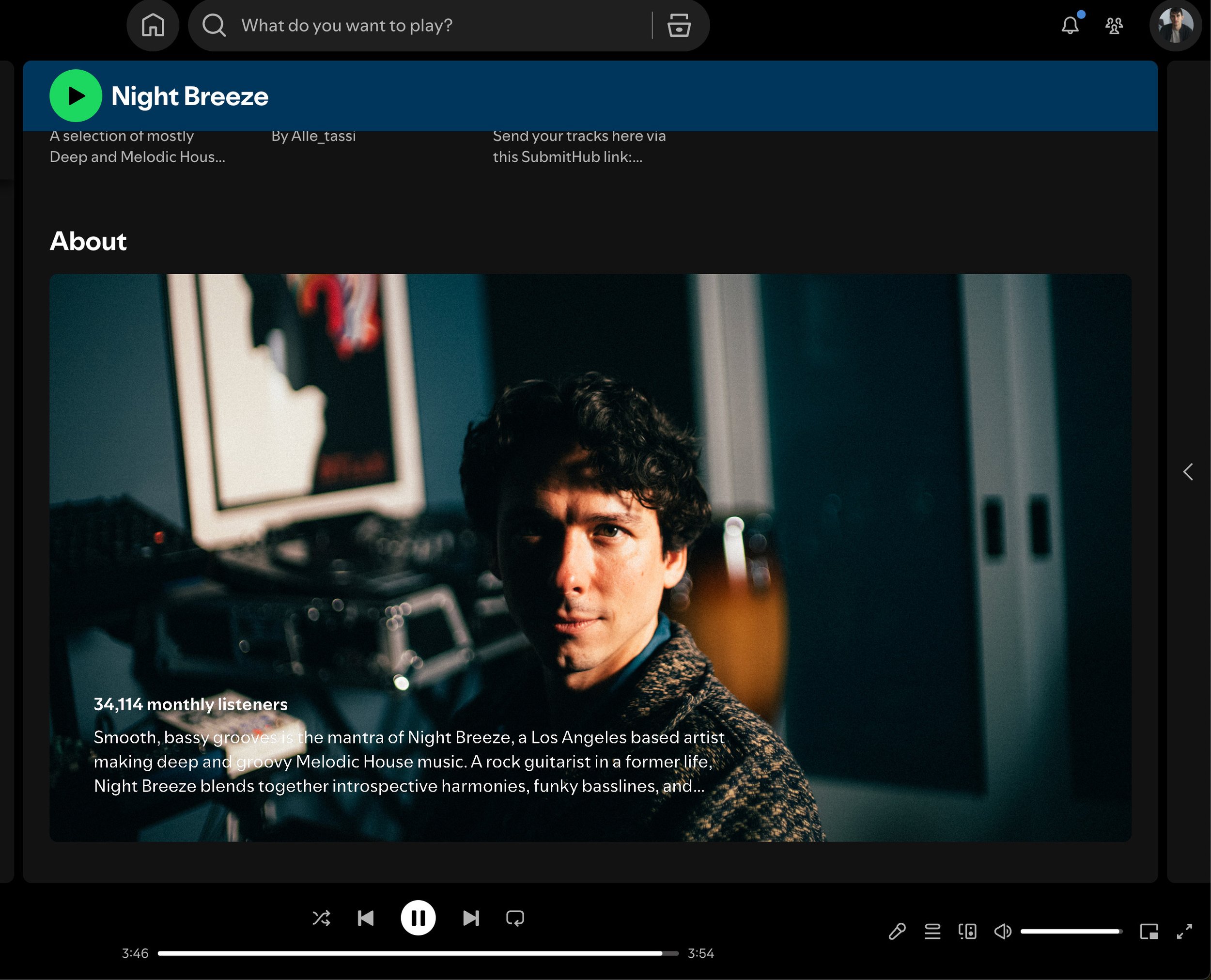Screen dimensions: 1211x980
Task: Open Connect to a device
Action: 968,932
